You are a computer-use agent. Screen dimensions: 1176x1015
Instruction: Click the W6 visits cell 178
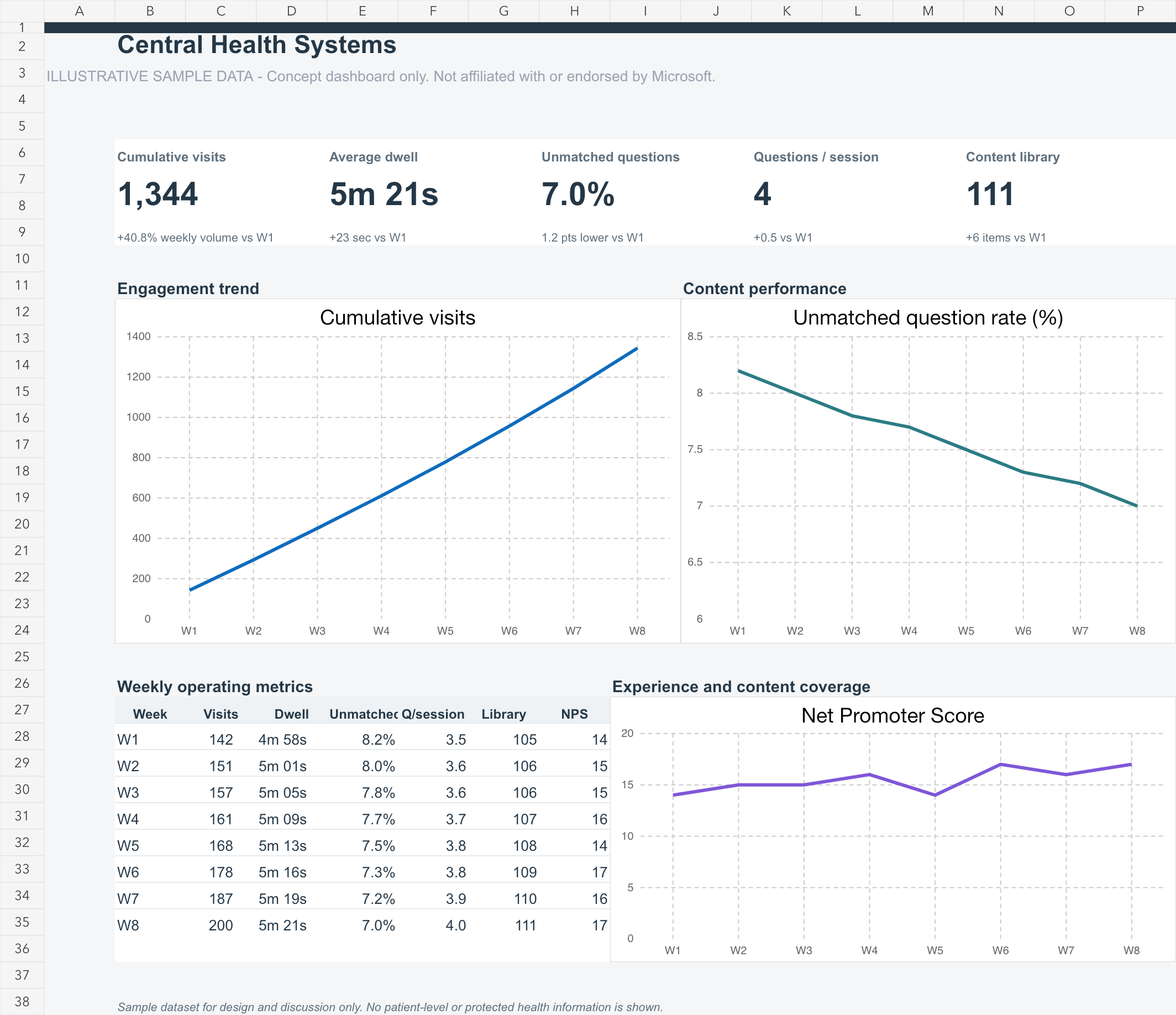point(221,872)
